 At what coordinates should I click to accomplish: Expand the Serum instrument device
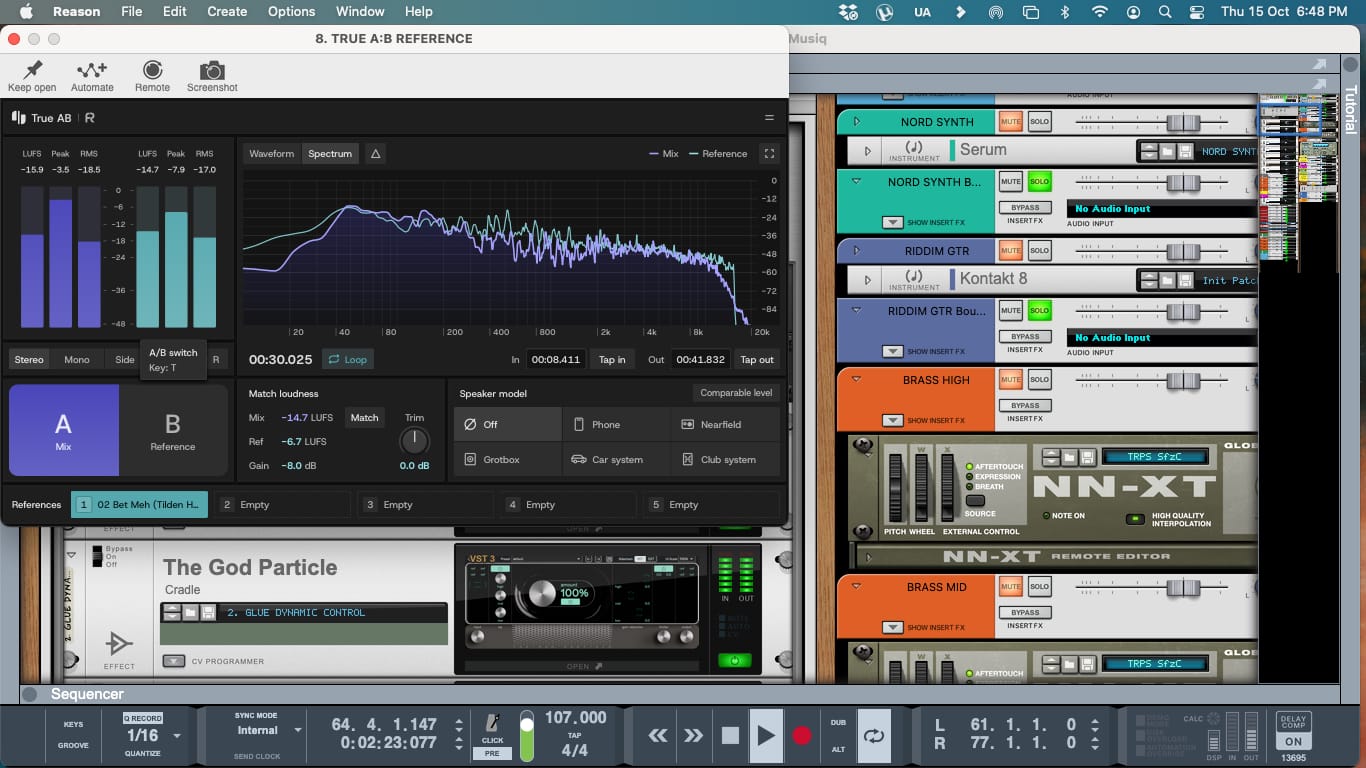(867, 151)
